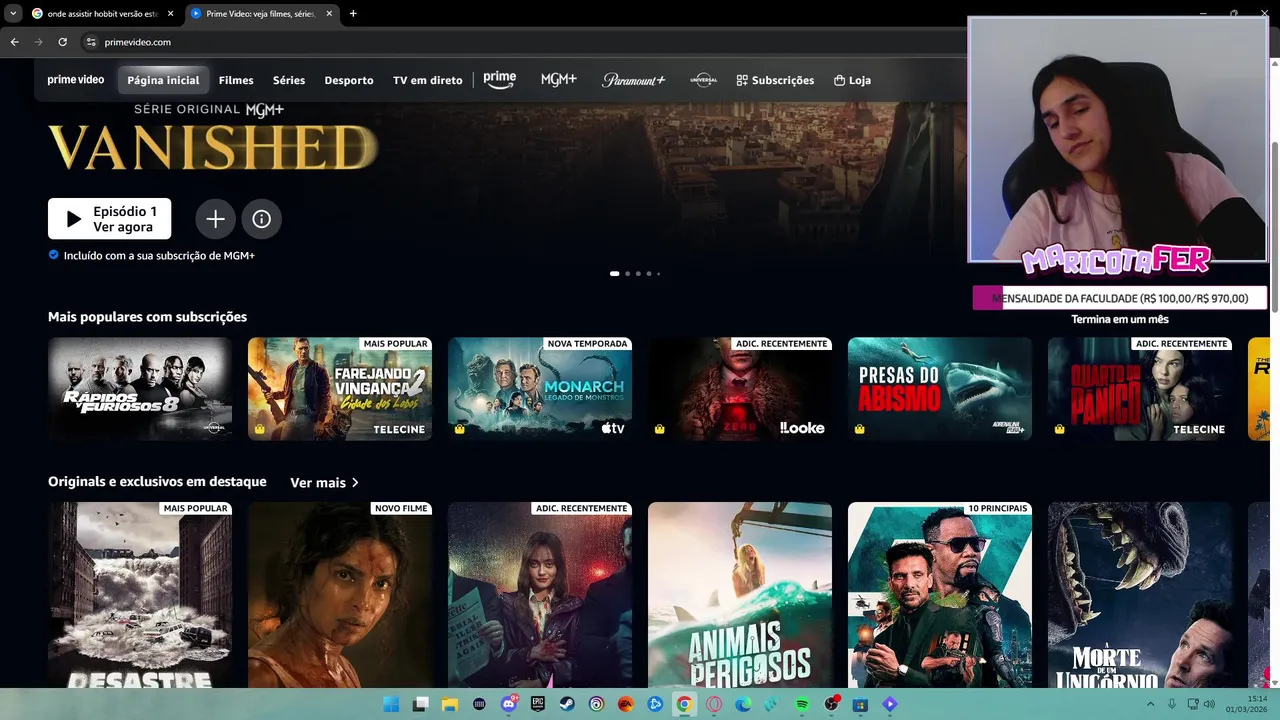Screen dimensions: 1280x720
Task: Select the Paramount+ channel logo
Action: coord(634,80)
